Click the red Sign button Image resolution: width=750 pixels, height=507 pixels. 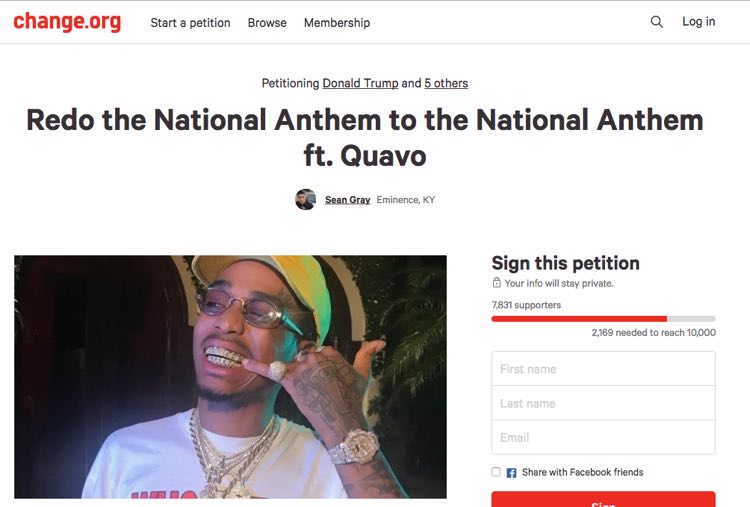603,499
